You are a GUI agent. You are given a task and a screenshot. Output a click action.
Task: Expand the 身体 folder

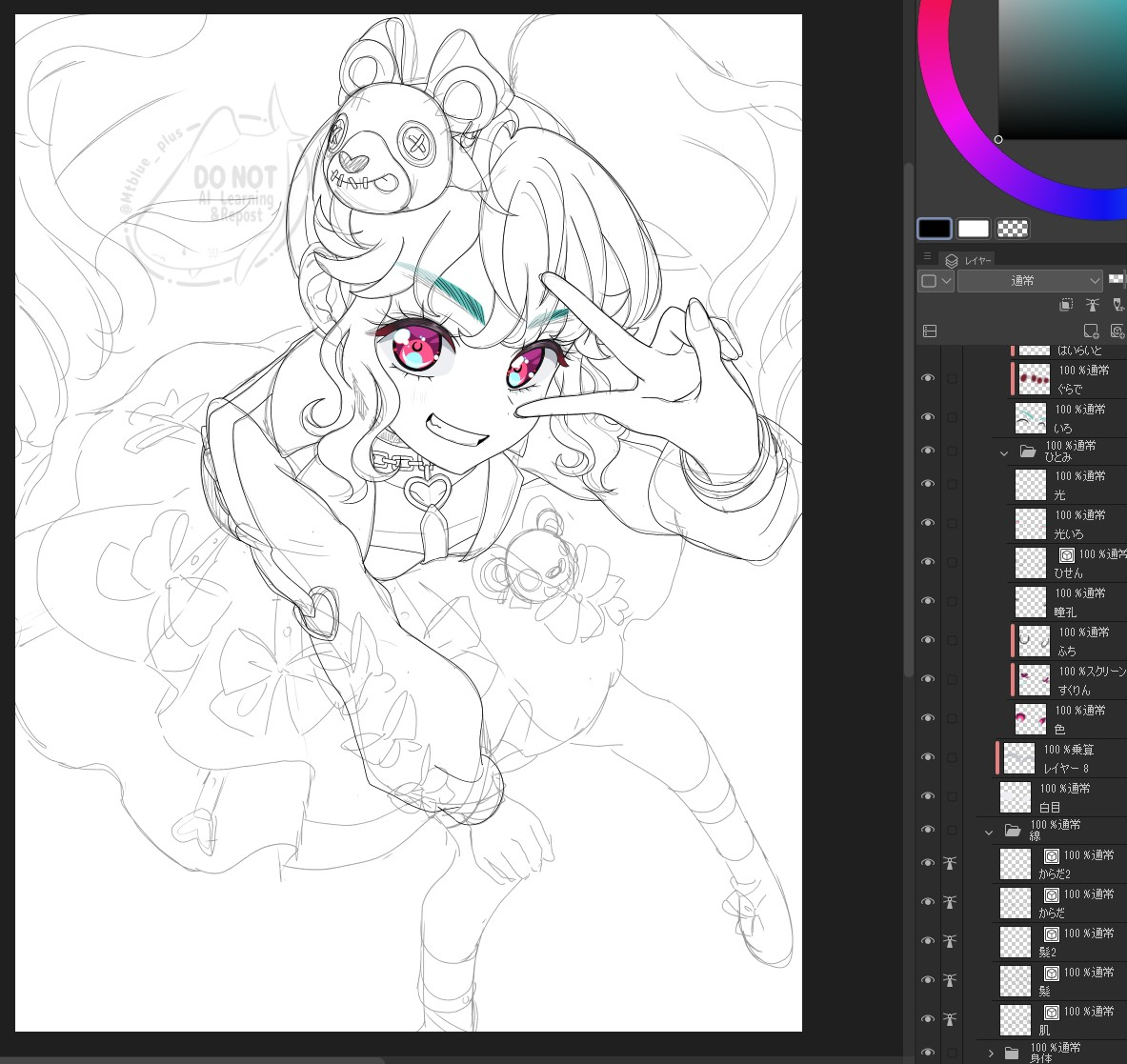coord(991,1053)
